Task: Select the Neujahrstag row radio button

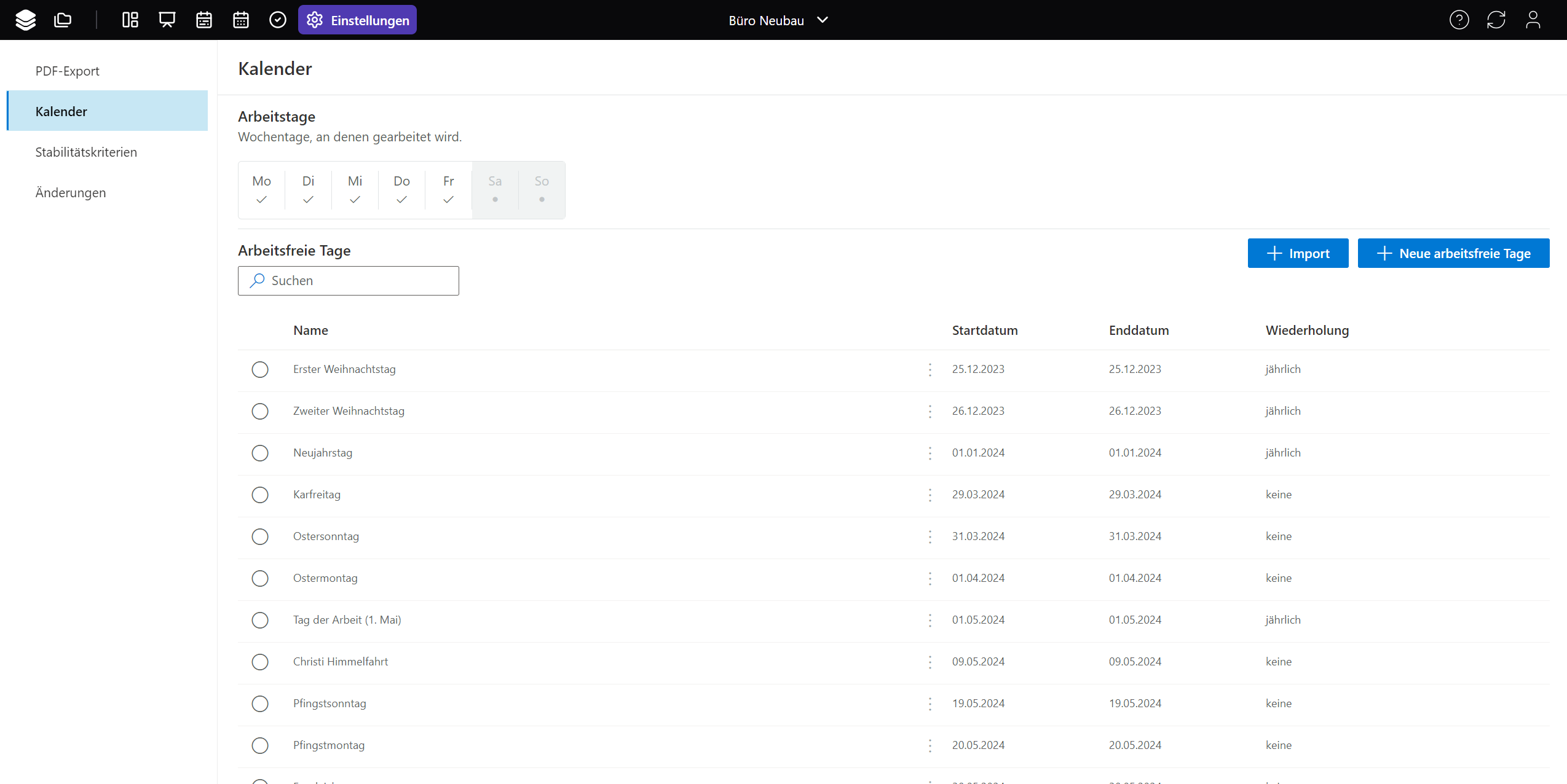Action: pos(260,453)
